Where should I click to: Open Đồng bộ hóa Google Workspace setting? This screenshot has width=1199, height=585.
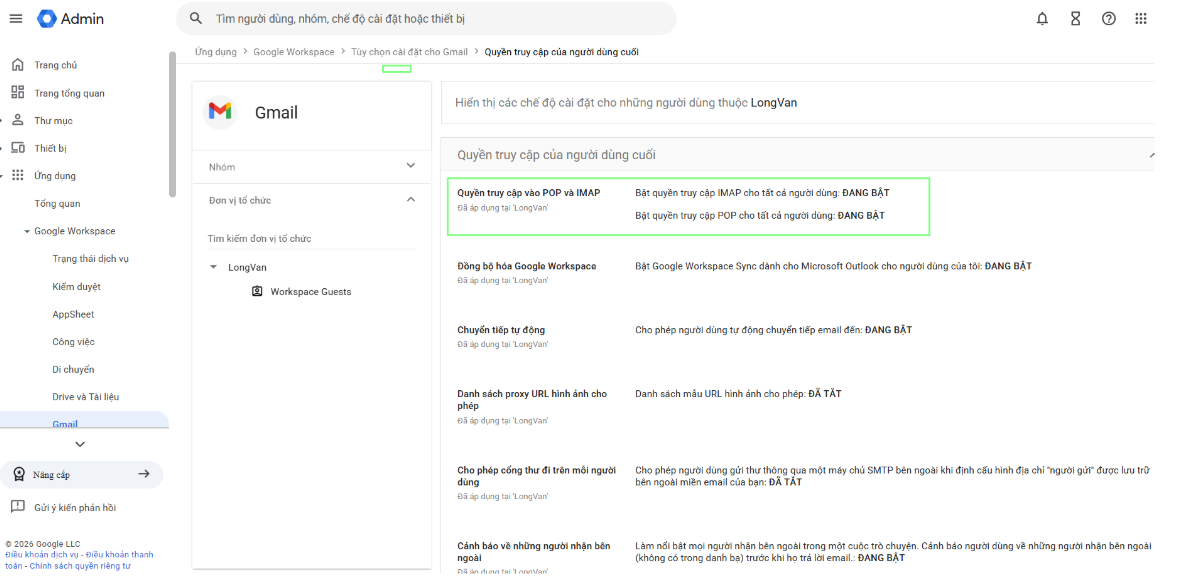coord(527,266)
